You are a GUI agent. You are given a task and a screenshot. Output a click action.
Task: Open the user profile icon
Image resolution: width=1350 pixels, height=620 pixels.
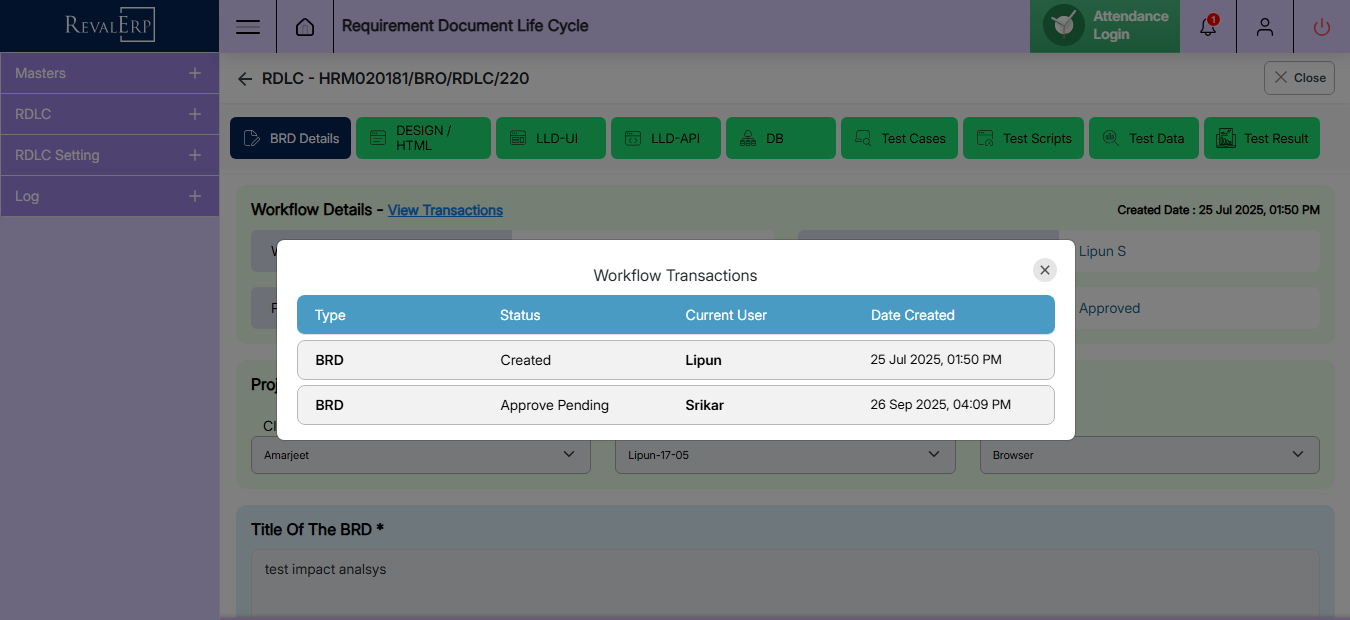(x=1265, y=27)
